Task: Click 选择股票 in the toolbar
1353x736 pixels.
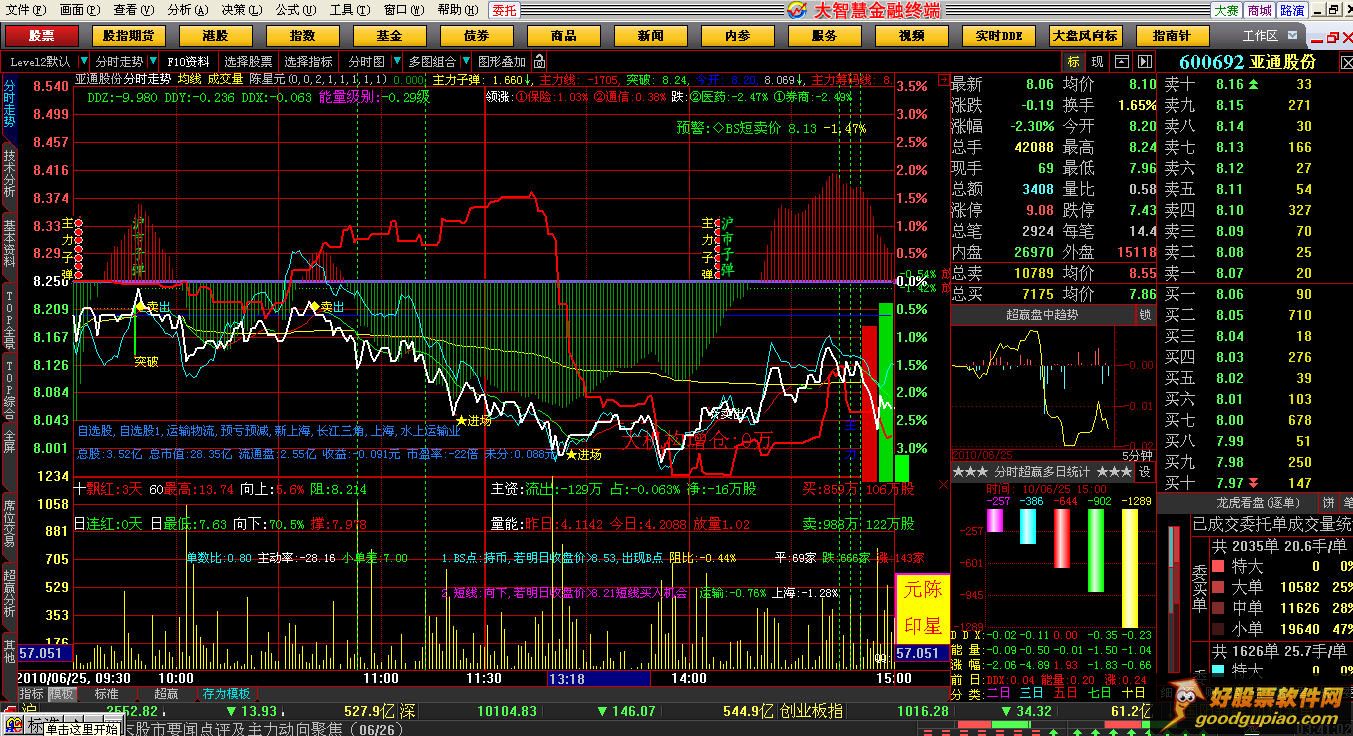Action: click(x=248, y=62)
